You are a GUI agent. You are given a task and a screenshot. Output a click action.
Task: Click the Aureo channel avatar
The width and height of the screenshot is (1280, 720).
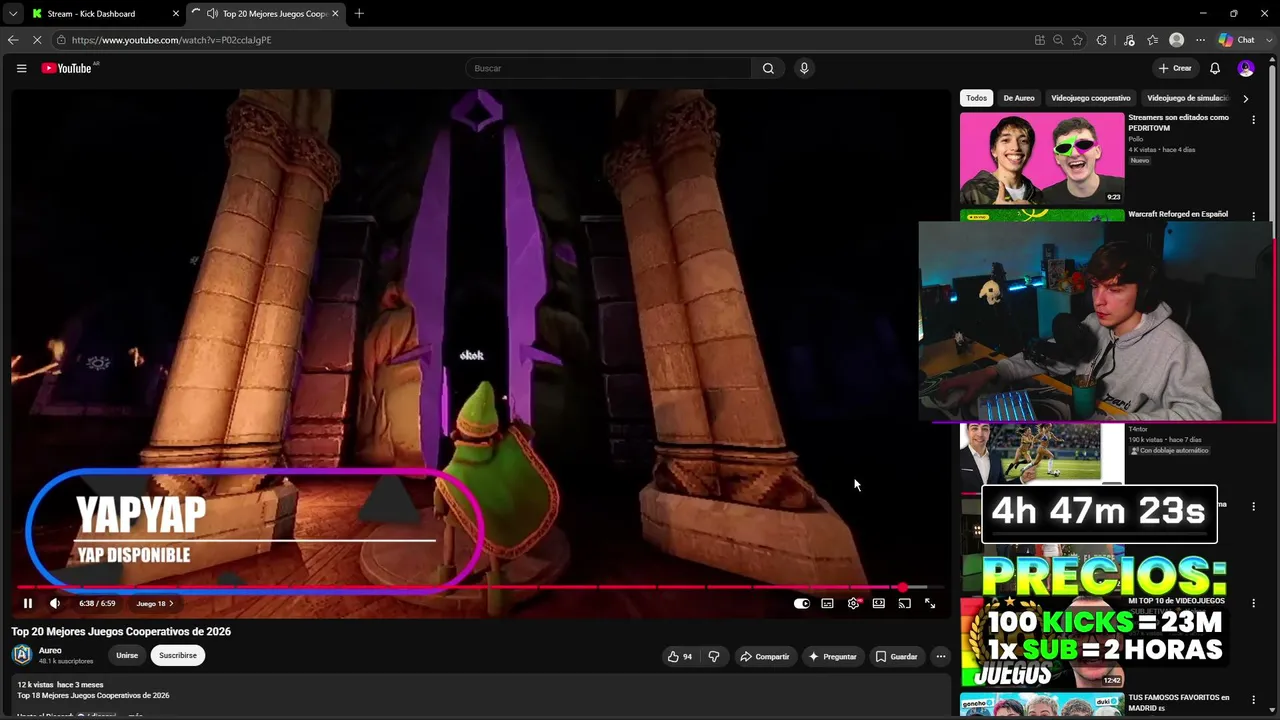[22, 655]
